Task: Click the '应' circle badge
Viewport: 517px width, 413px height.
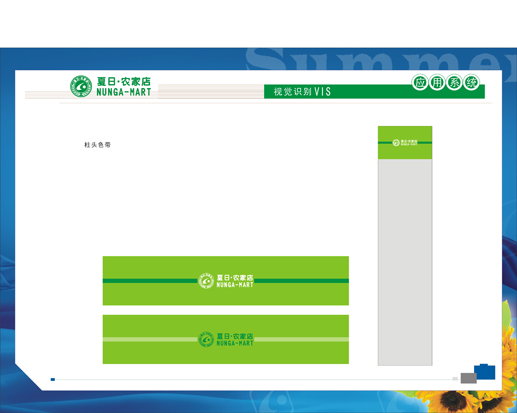Action: (x=420, y=82)
